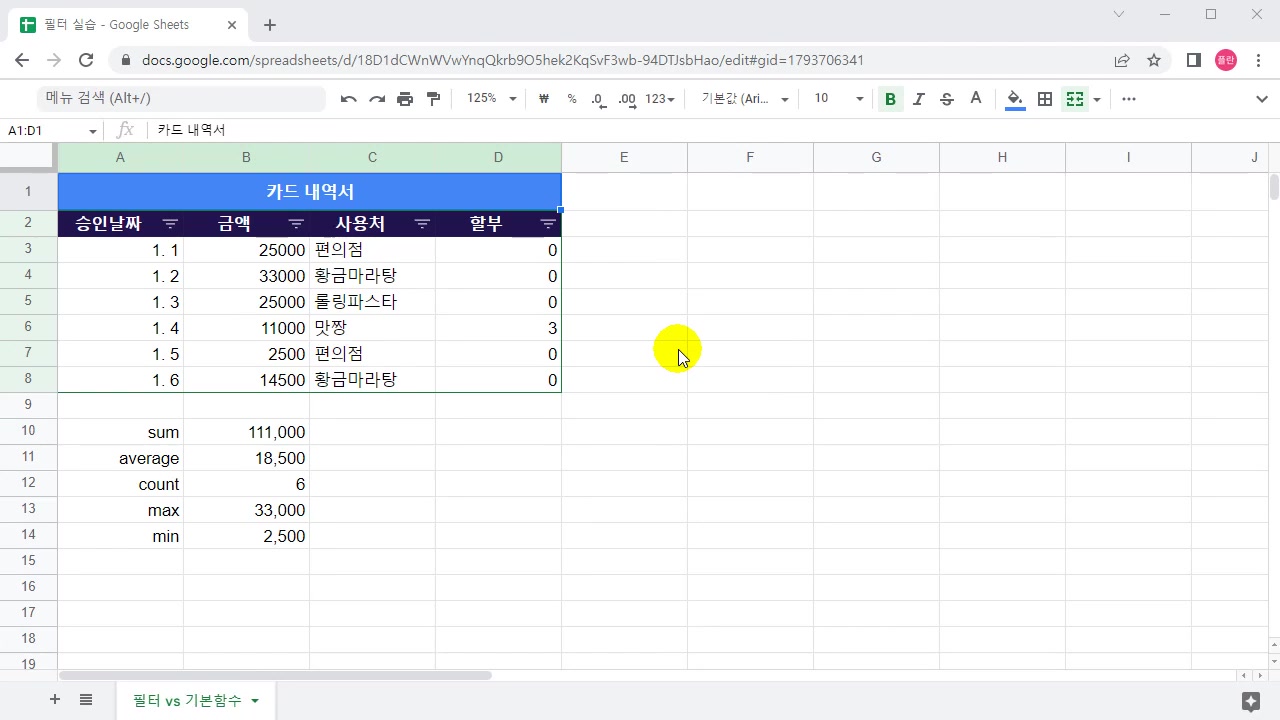Open the font family dropdown 기본값
The width and height of the screenshot is (1280, 720).
point(742,99)
